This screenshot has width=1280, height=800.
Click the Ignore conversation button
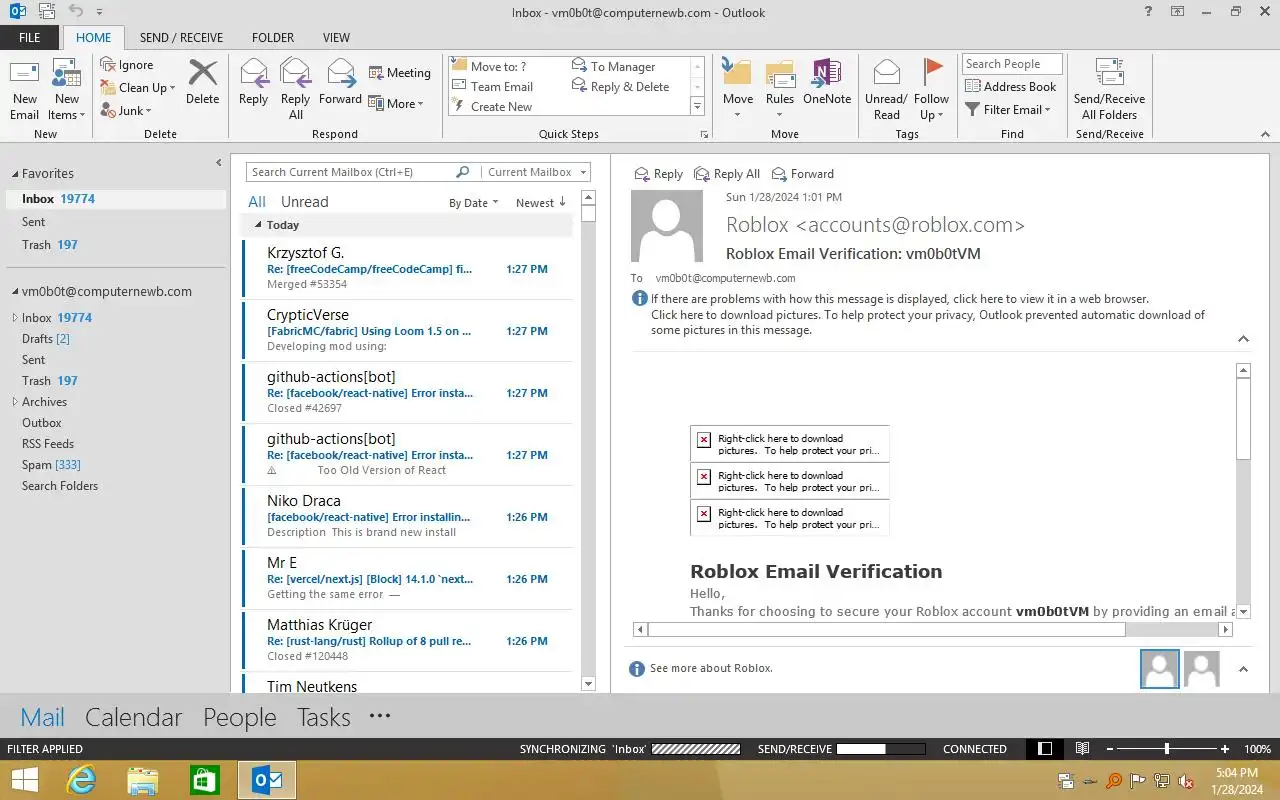coord(127,65)
